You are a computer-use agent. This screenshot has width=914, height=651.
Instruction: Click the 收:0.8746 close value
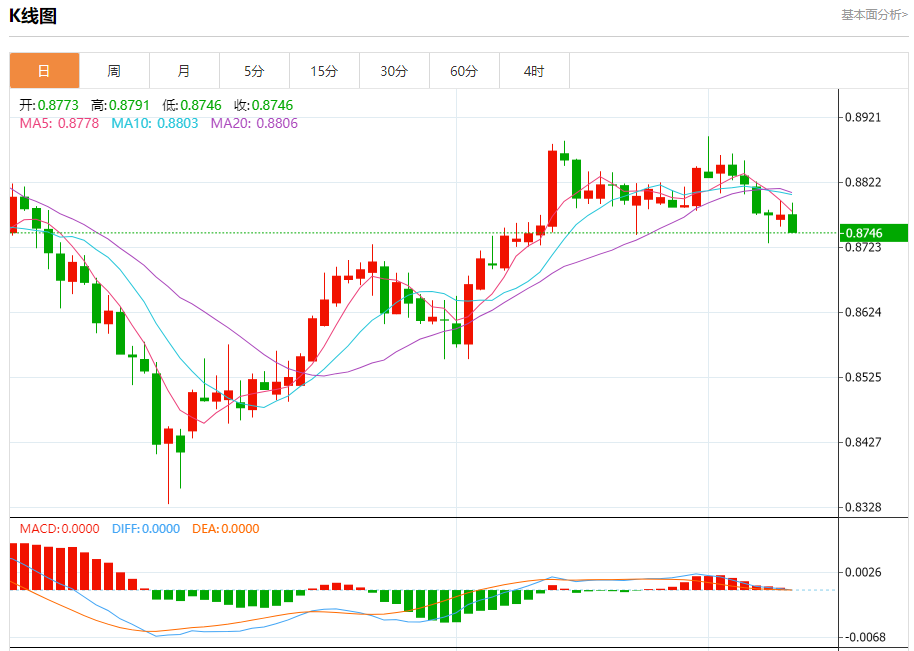point(263,105)
